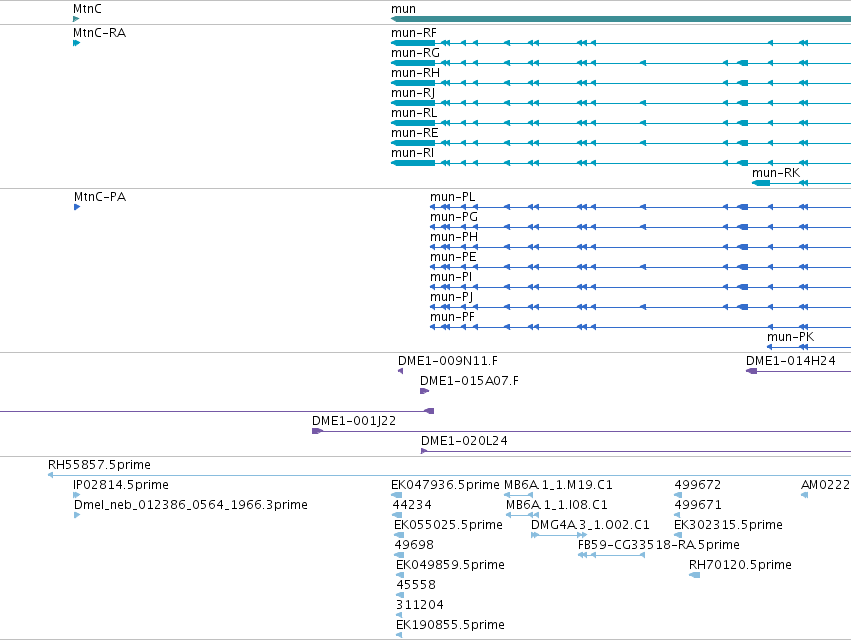
Task: Select the mun-RL transcript
Action: (x=621, y=123)
